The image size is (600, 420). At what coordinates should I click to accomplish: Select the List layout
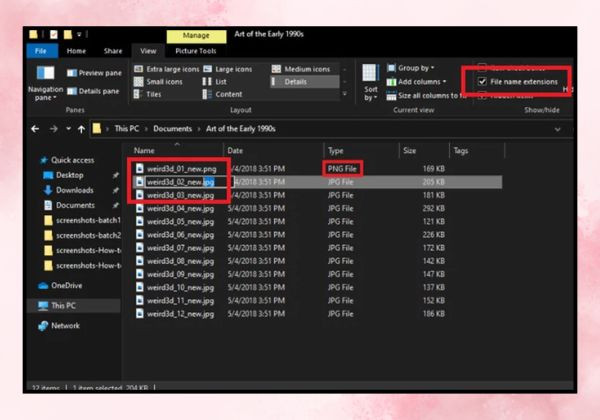click(x=215, y=82)
